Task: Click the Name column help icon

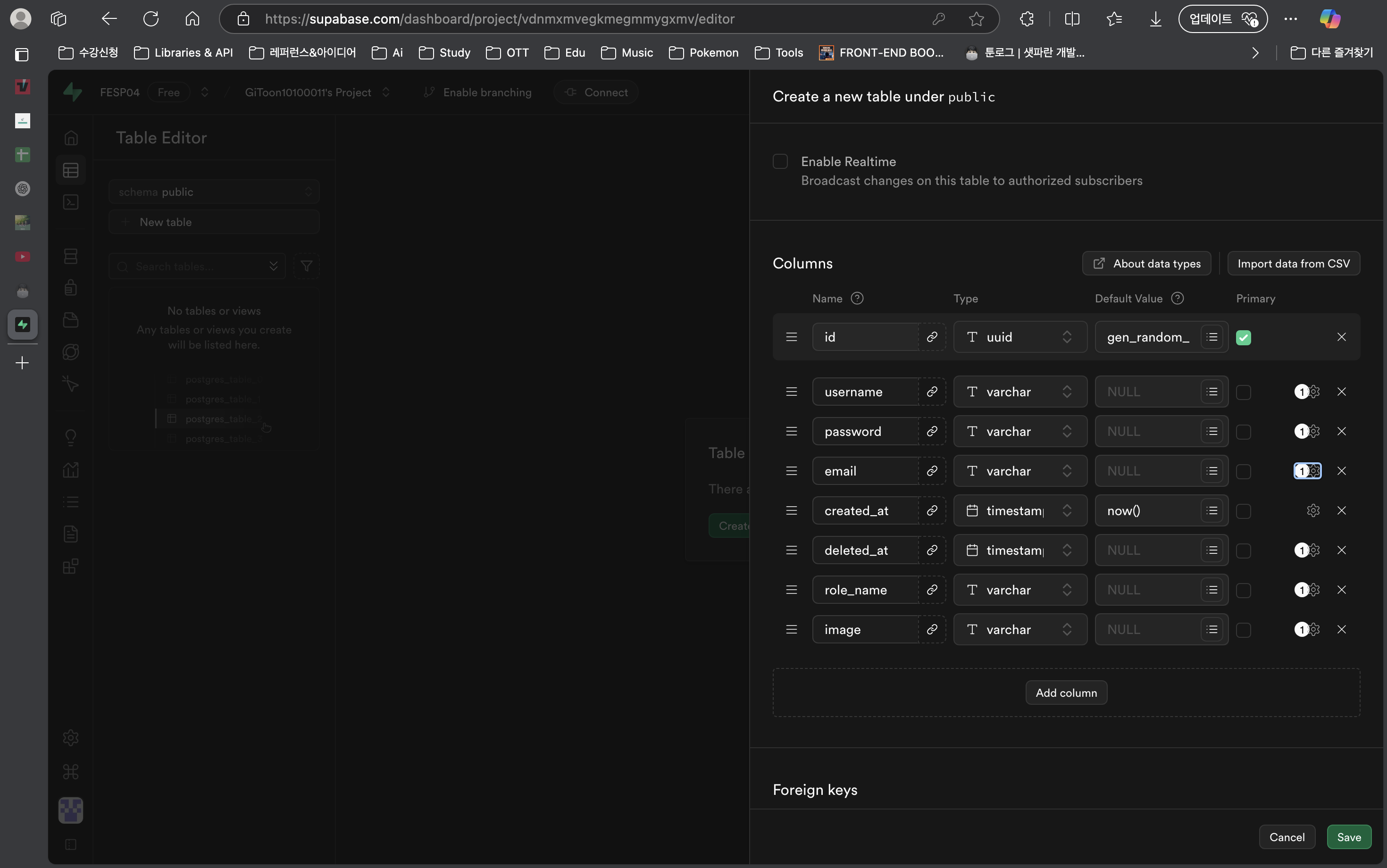Action: point(857,298)
